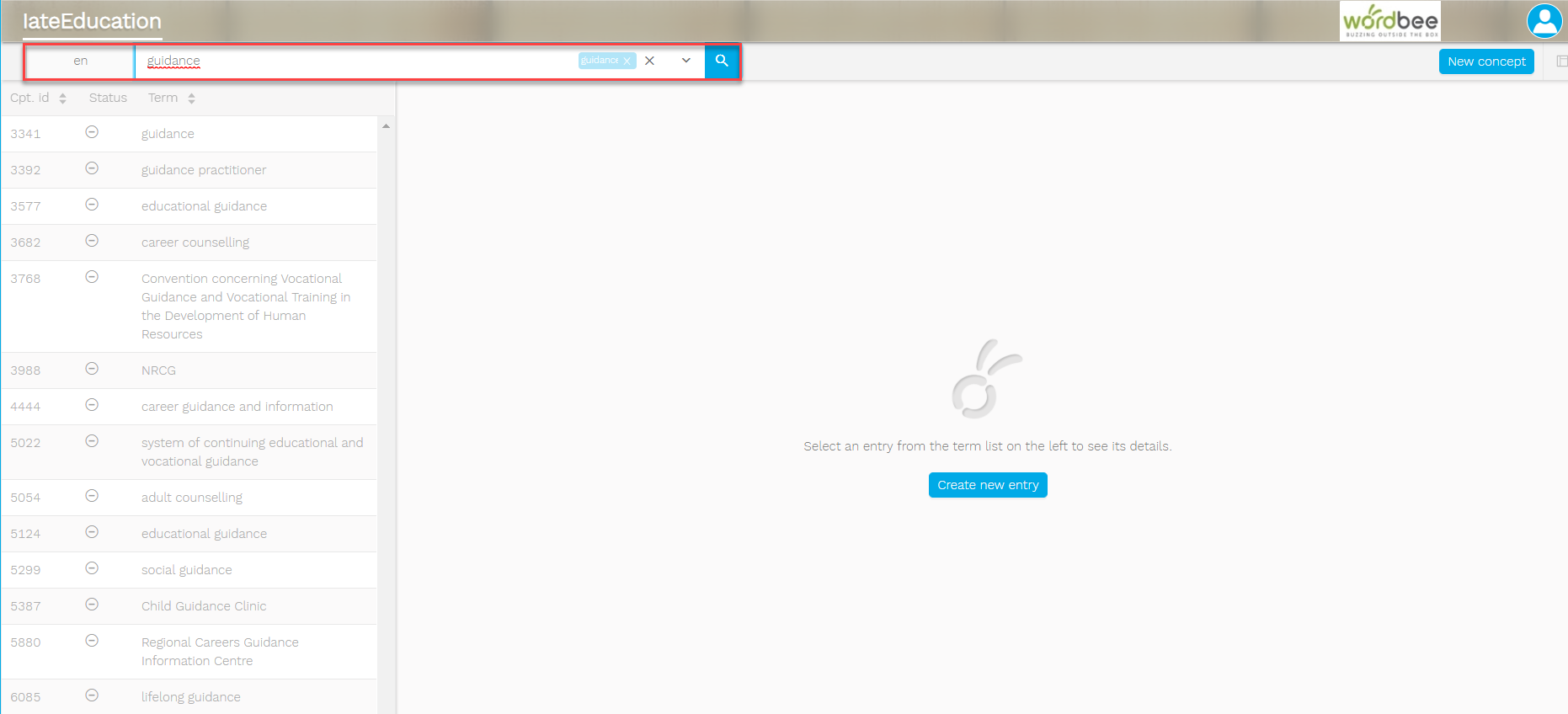Screen dimensions: 1568x714
Task: Select the lifelong guidance term entry
Action: pyautogui.click(x=191, y=697)
